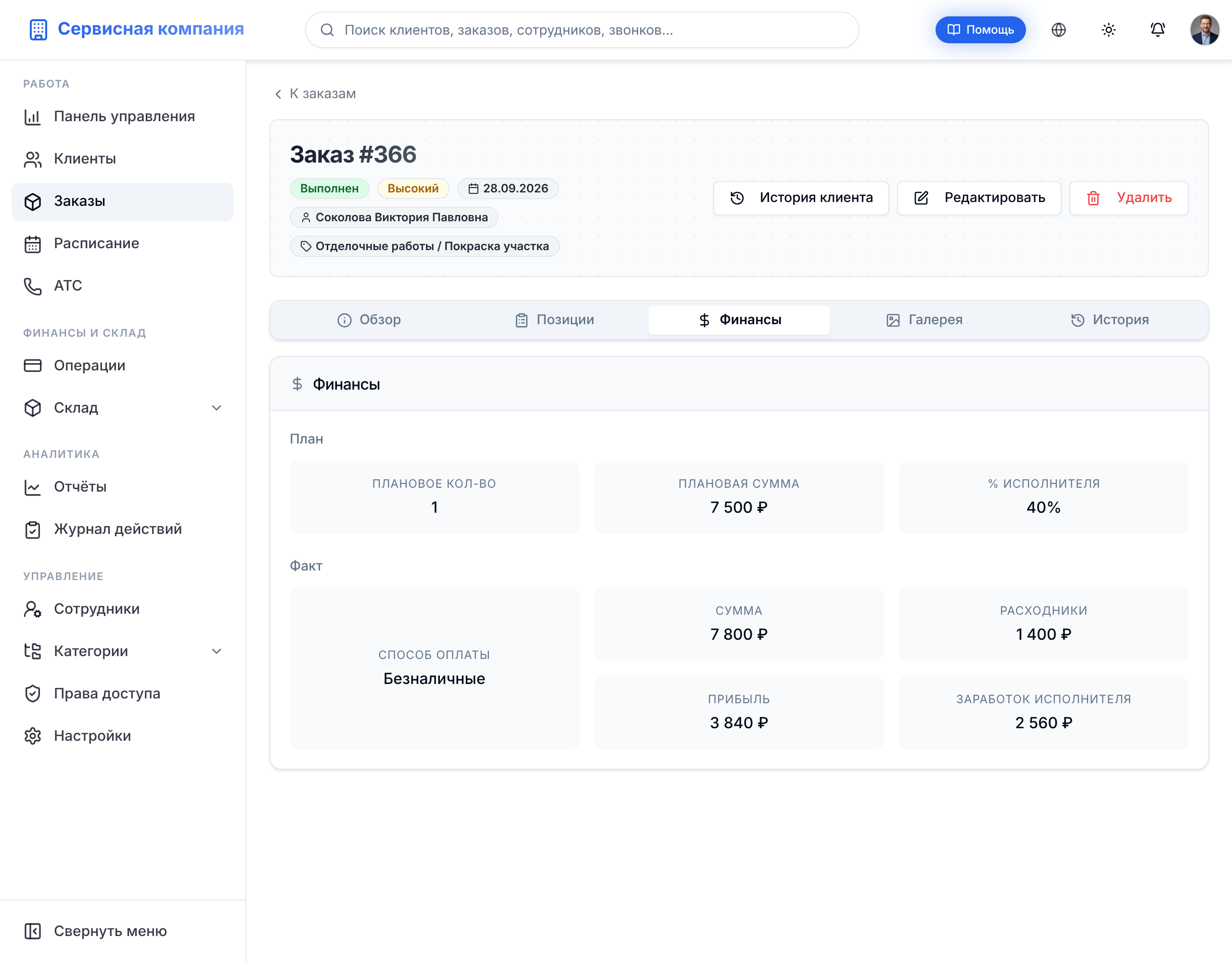Click the dollar icon in Финансы header
This screenshot has height=962, width=1232.
[x=297, y=385]
